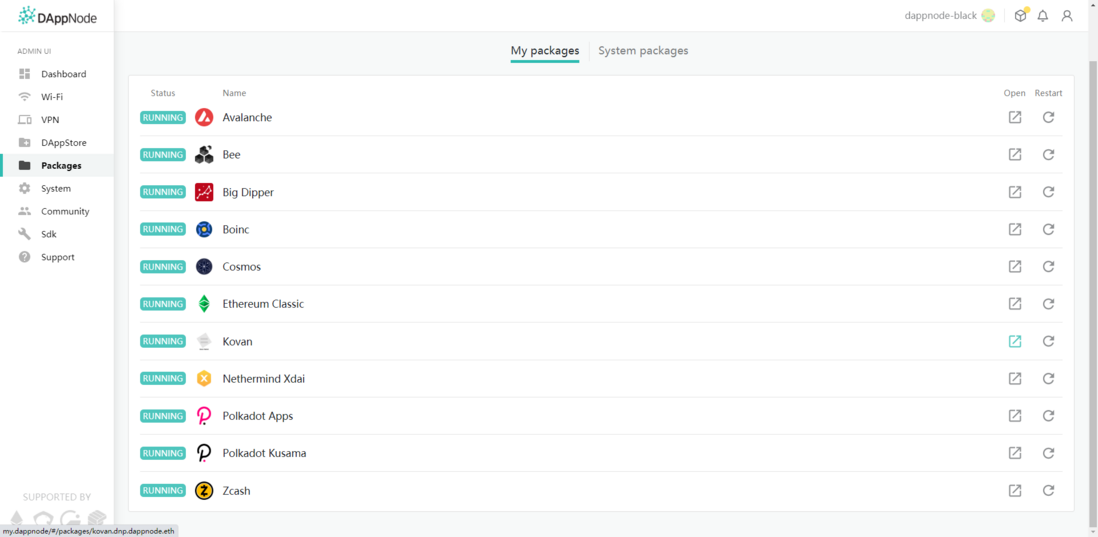This screenshot has height=537, width=1098.
Task: Open the Nethermind Xdai name link
Action: pos(263,378)
